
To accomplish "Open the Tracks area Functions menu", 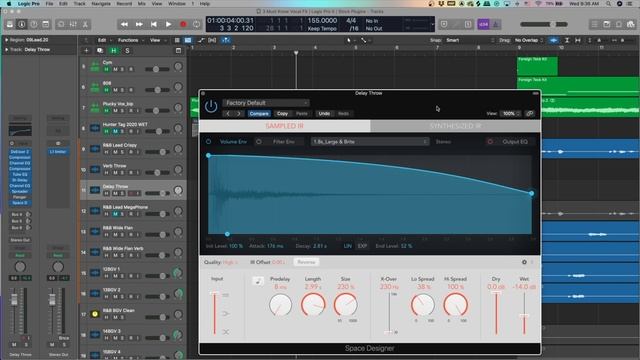I will [131, 40].
